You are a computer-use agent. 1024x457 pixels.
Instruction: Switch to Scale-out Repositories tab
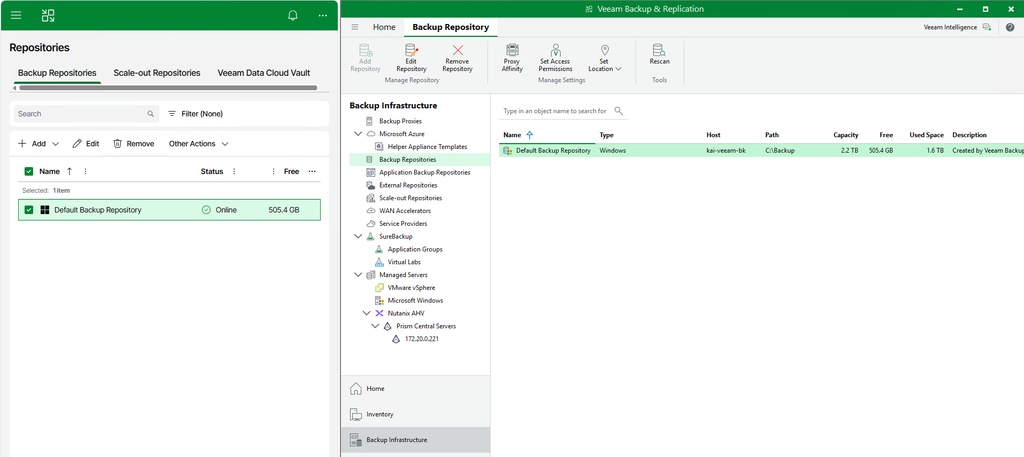point(157,73)
